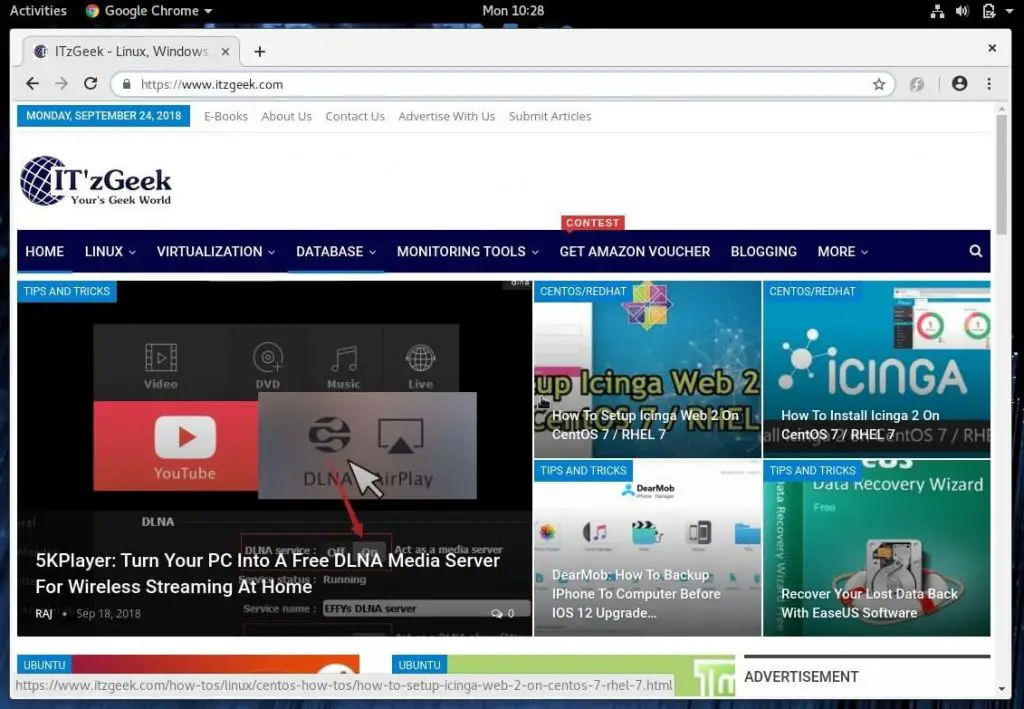Open the Contact Us link
The image size is (1024, 709).
pyautogui.click(x=355, y=116)
